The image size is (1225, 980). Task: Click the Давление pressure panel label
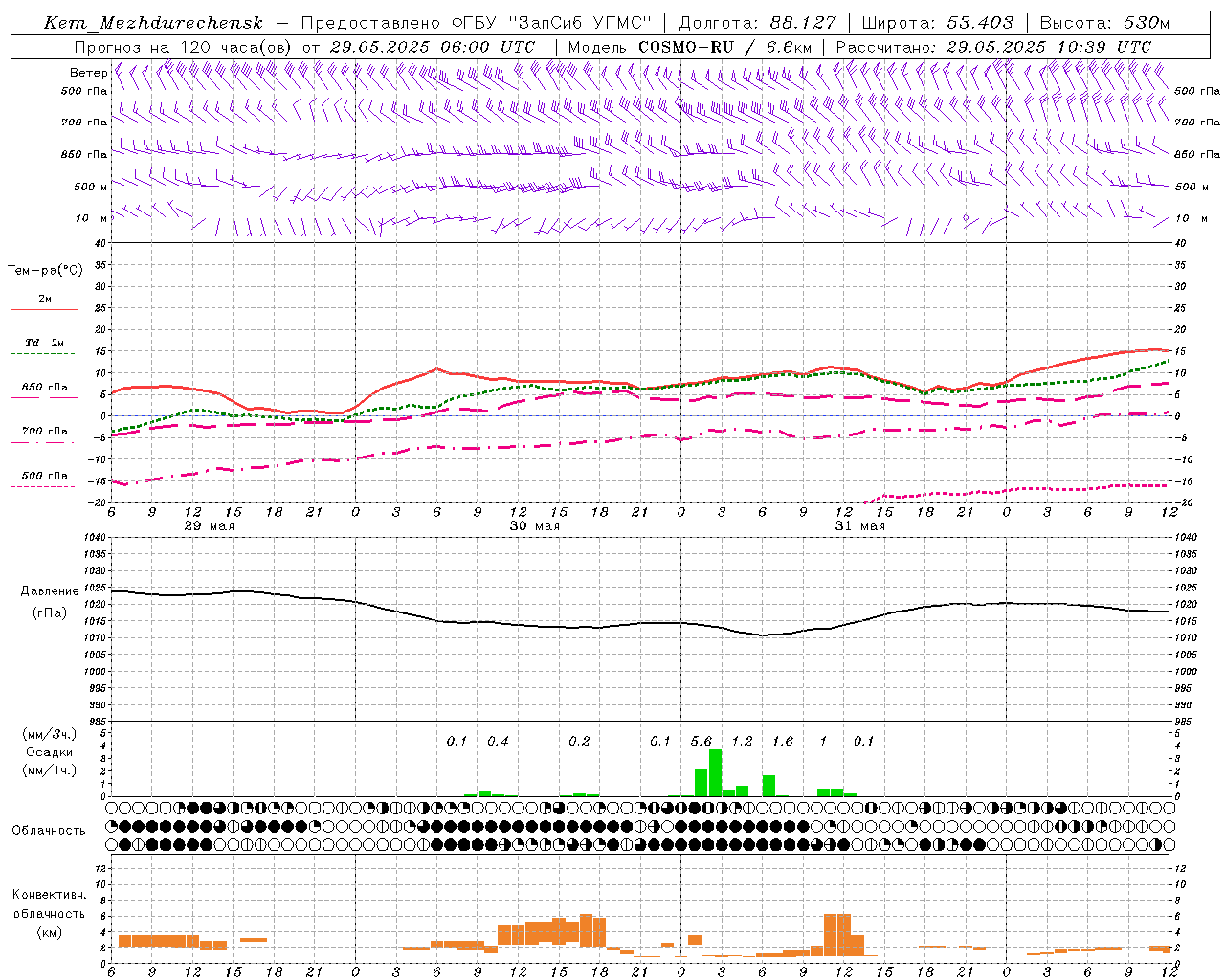tap(50, 591)
